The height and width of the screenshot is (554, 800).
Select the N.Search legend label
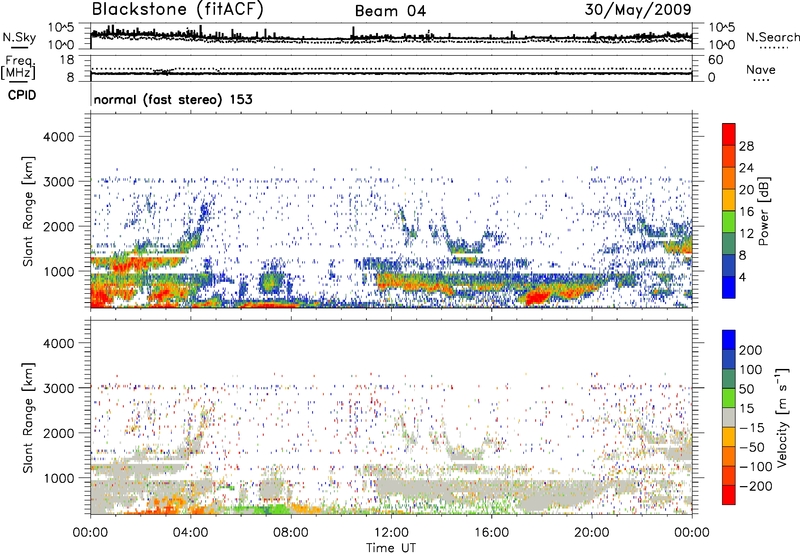click(x=772, y=37)
